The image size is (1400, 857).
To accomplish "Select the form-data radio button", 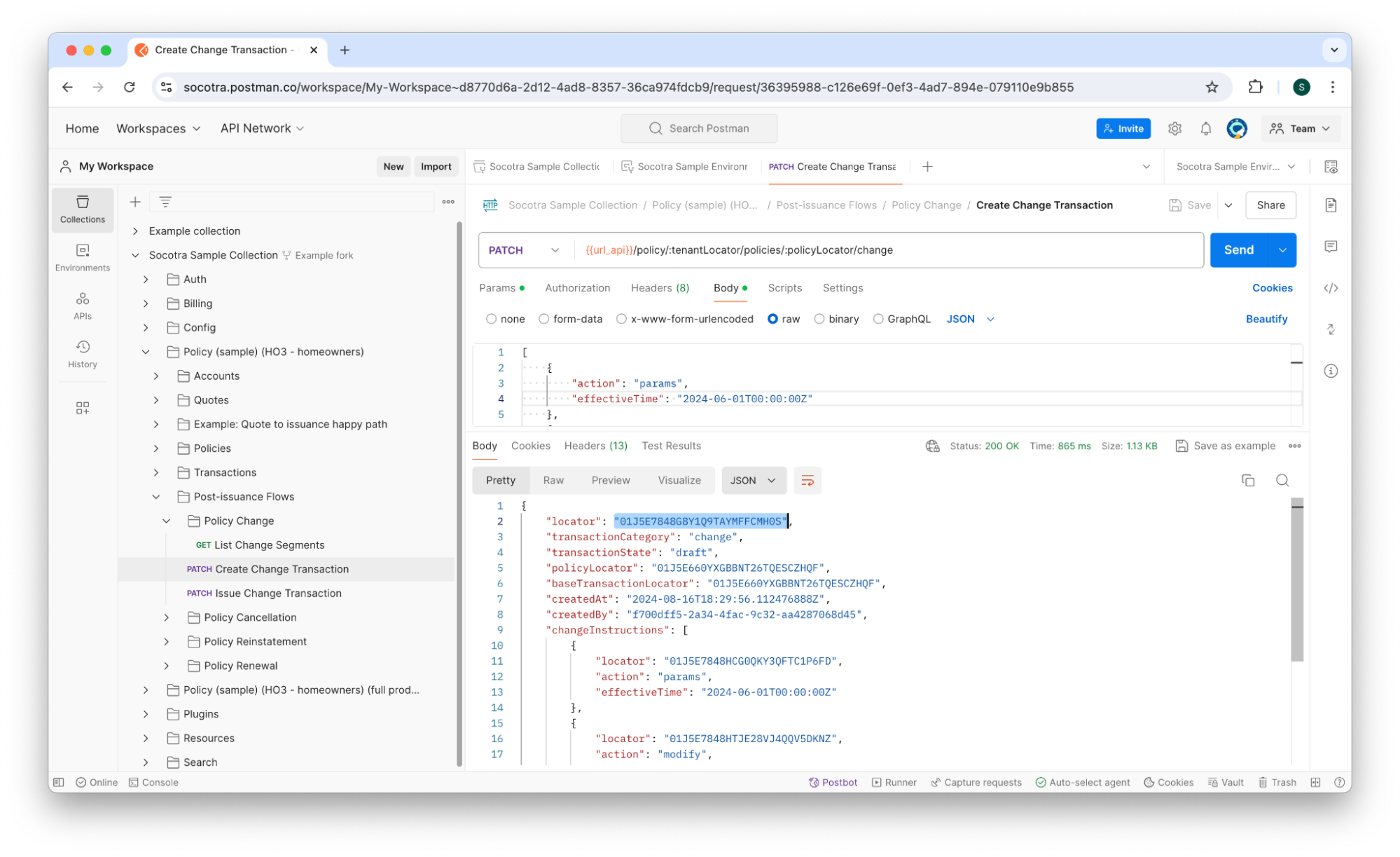I will 543,319.
